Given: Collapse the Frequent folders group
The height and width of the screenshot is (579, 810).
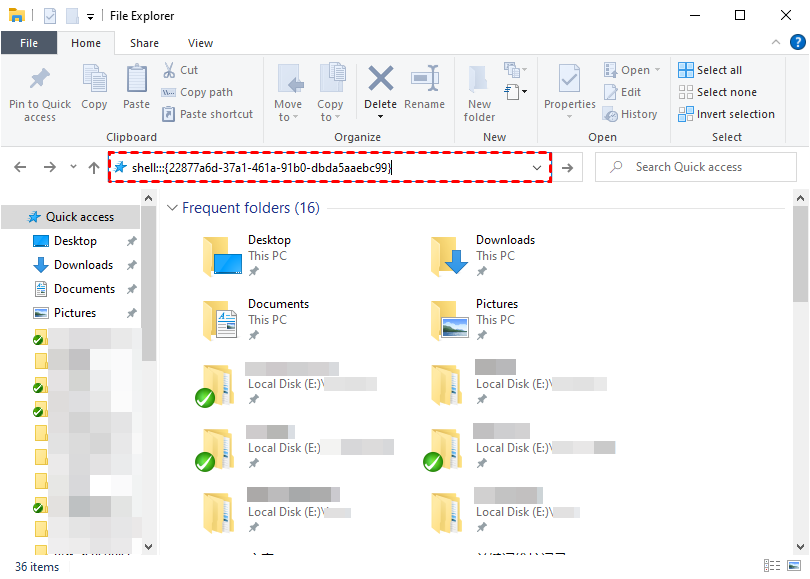Looking at the screenshot, I should (x=172, y=208).
